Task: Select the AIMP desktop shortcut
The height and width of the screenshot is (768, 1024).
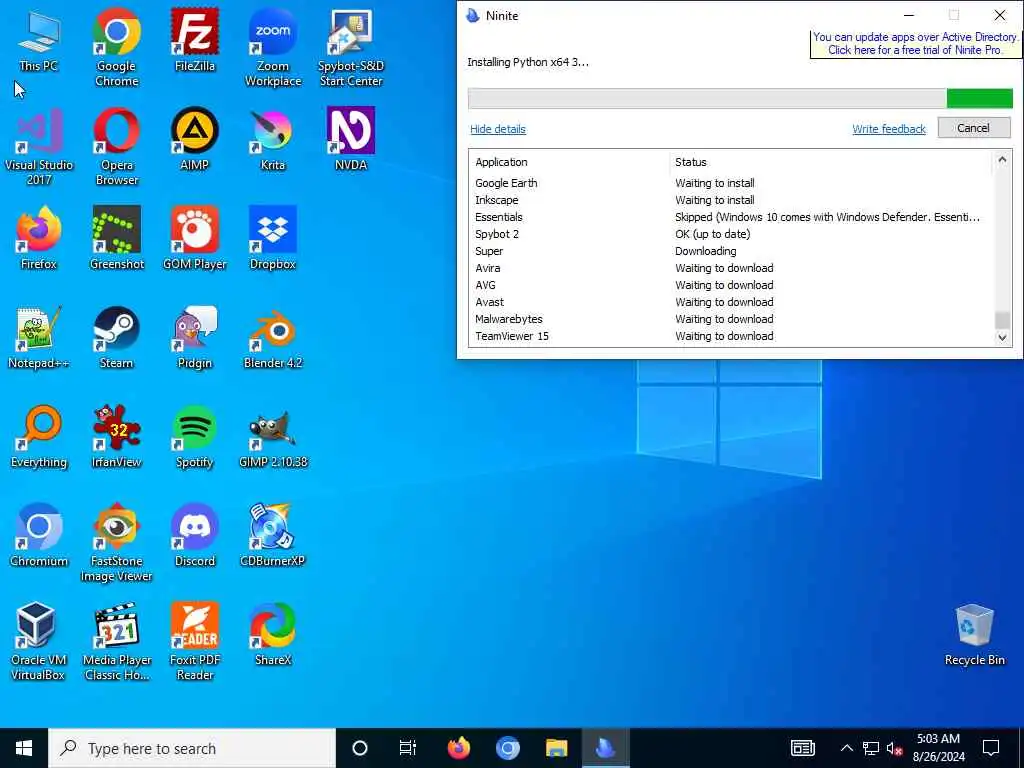Action: point(195,140)
